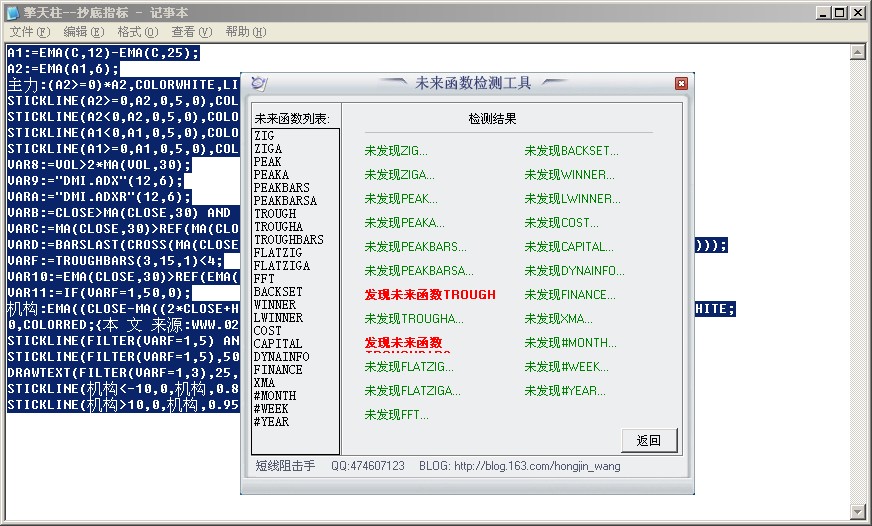
Task: Select ZIG in the function list
Action: pyautogui.click(x=264, y=136)
